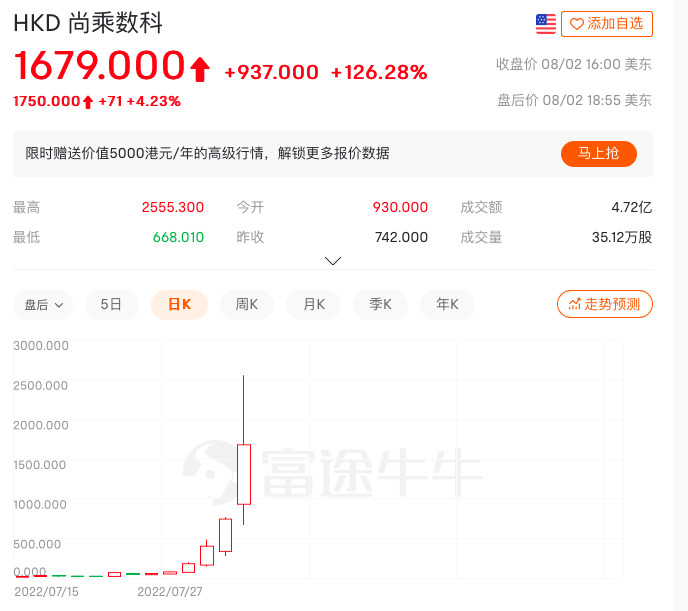Select the 季K quarterly chart
The width and height of the screenshot is (688, 611).
tap(381, 304)
